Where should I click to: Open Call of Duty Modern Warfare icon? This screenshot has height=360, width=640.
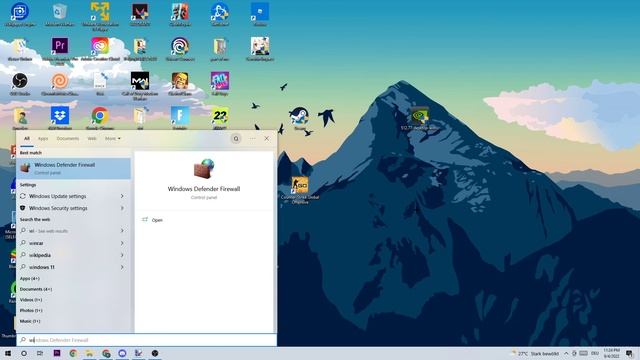pos(140,82)
